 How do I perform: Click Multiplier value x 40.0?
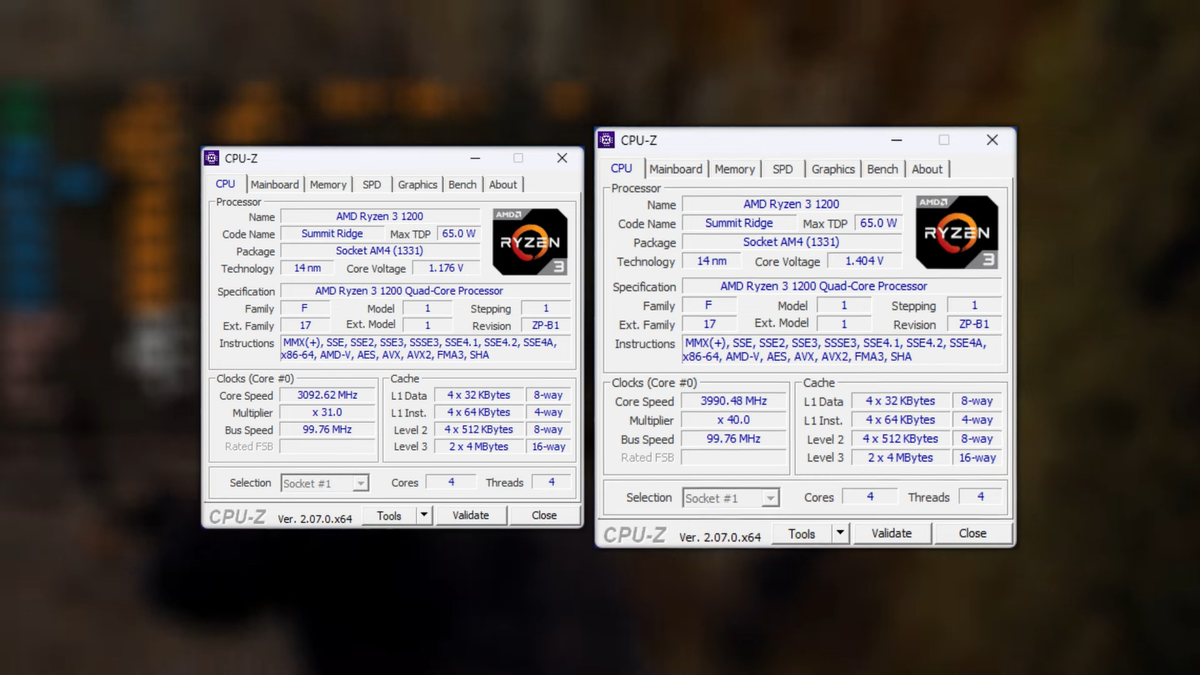click(x=731, y=420)
